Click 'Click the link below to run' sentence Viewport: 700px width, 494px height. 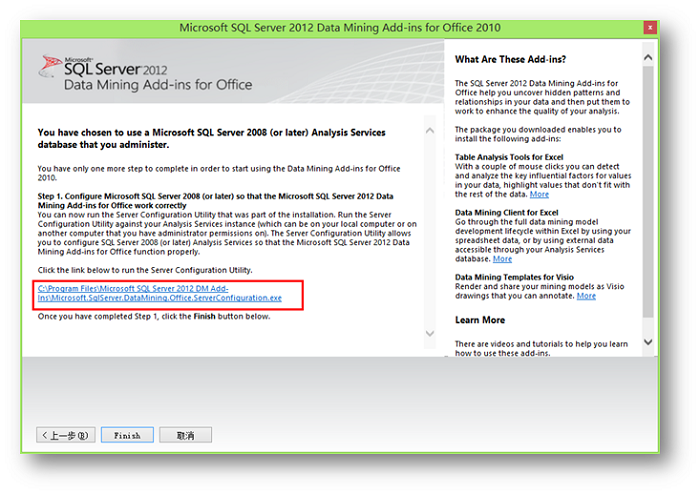pyautogui.click(x=145, y=270)
